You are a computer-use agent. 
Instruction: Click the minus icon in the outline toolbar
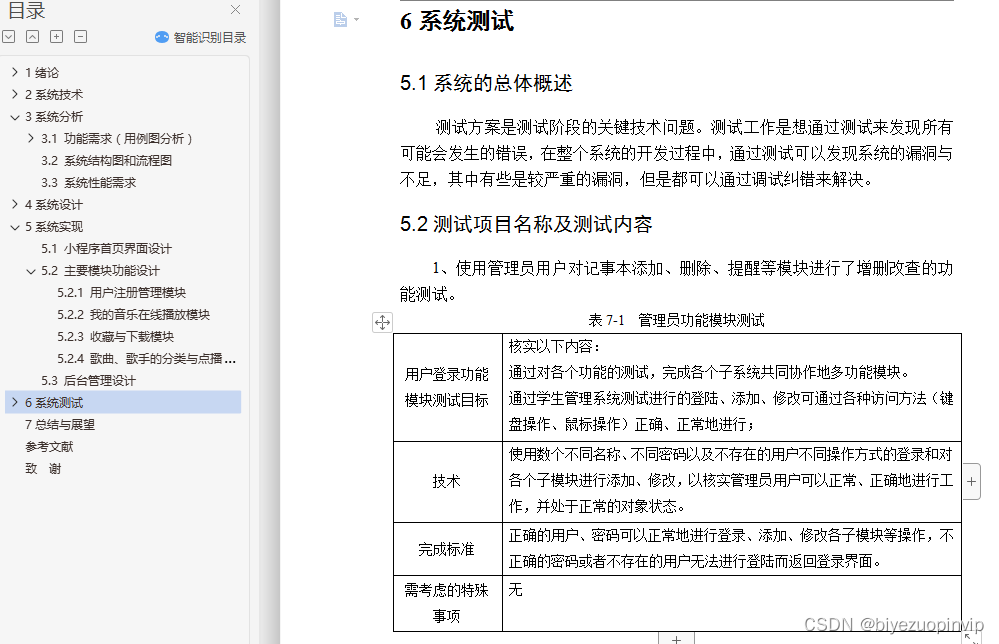(80, 37)
